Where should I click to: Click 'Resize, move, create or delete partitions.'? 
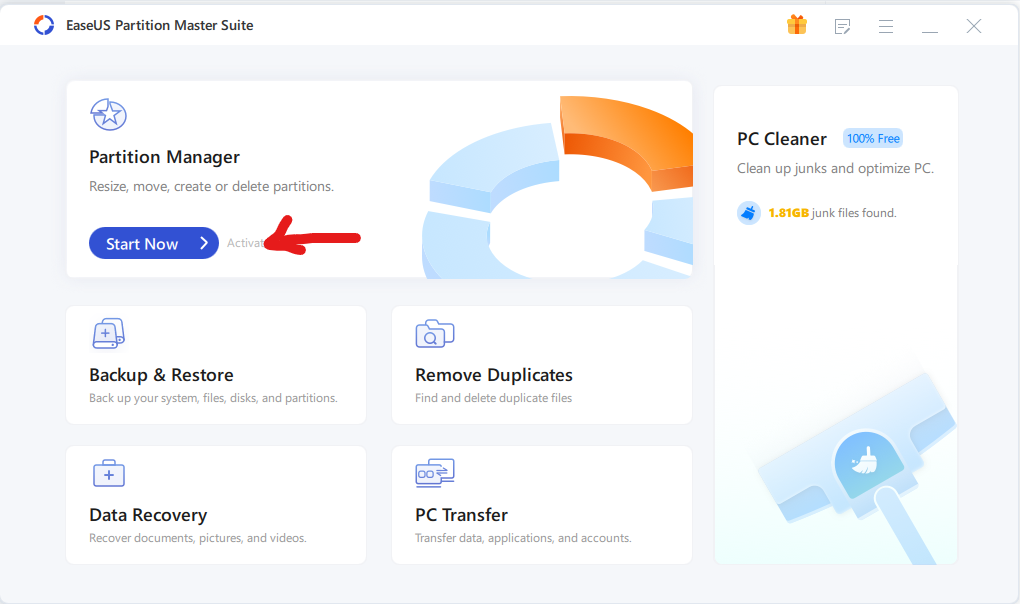pyautogui.click(x=211, y=187)
